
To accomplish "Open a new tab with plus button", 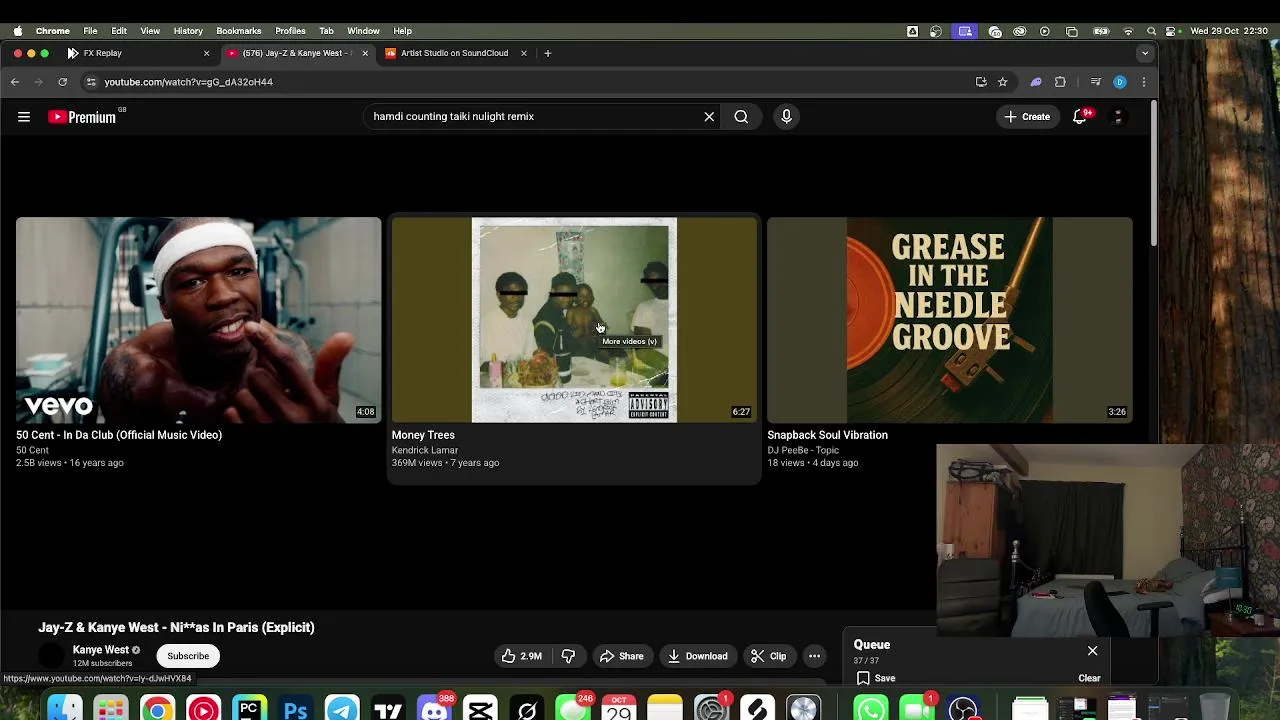I will pos(547,53).
